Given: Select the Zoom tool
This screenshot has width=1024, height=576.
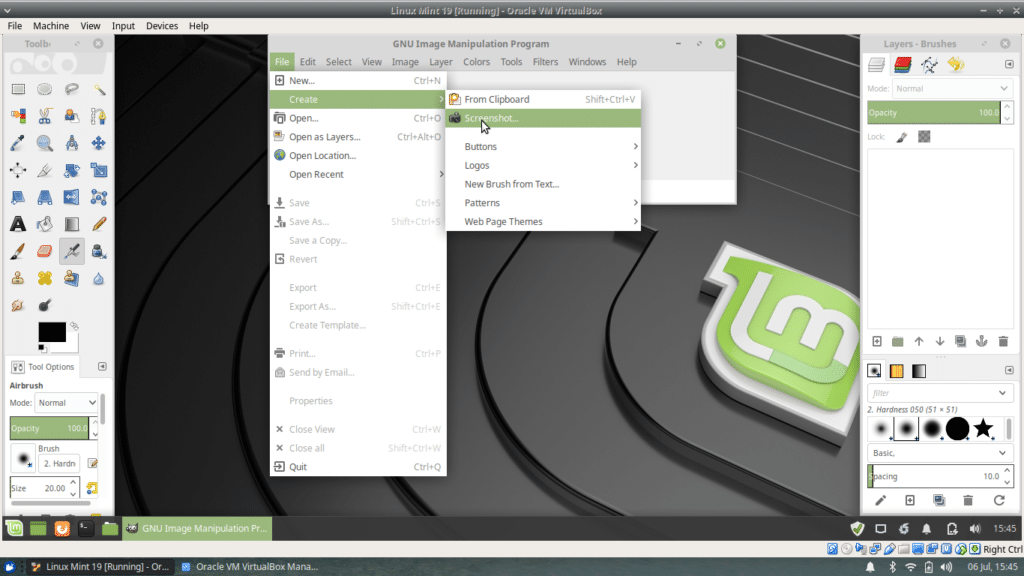Looking at the screenshot, I should click(x=44, y=142).
